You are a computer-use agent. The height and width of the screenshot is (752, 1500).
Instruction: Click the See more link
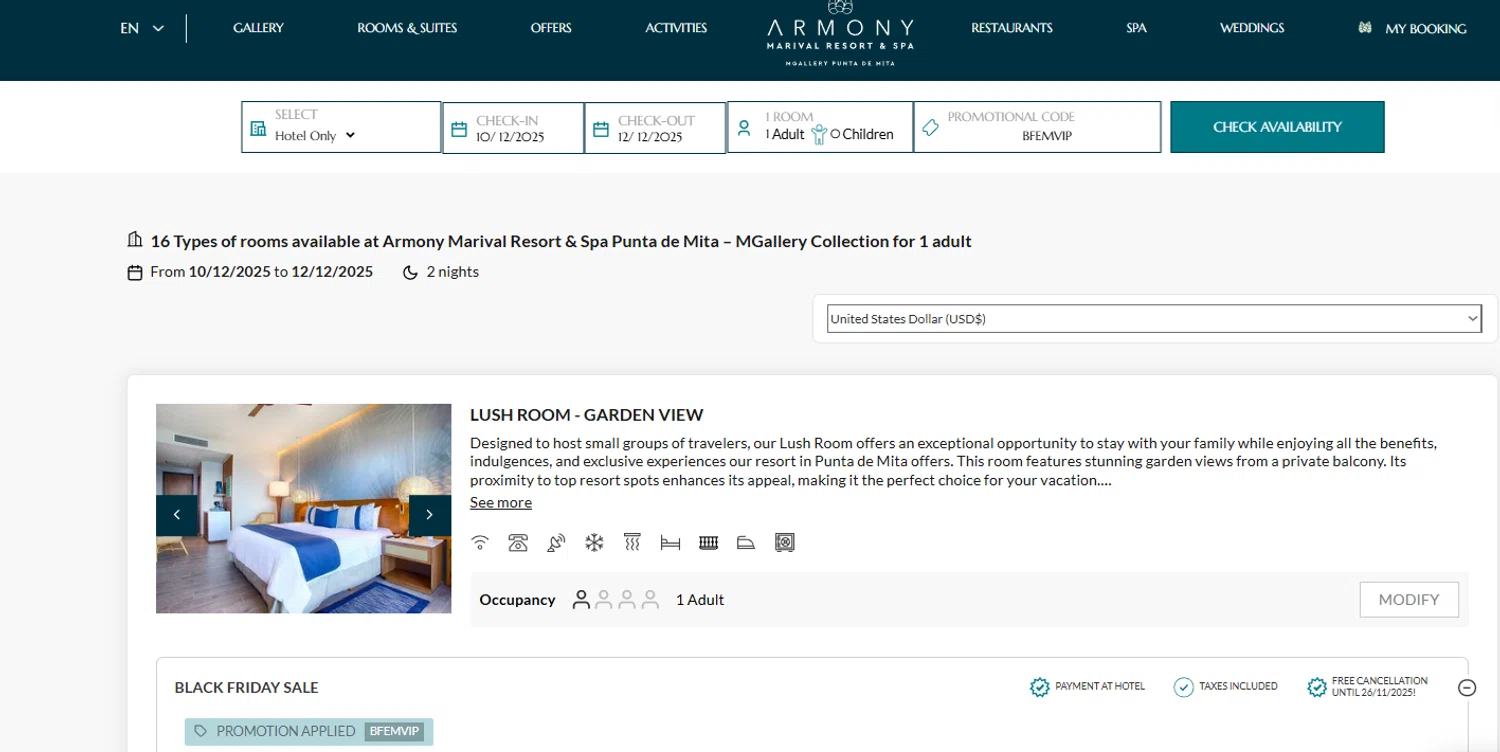[501, 502]
